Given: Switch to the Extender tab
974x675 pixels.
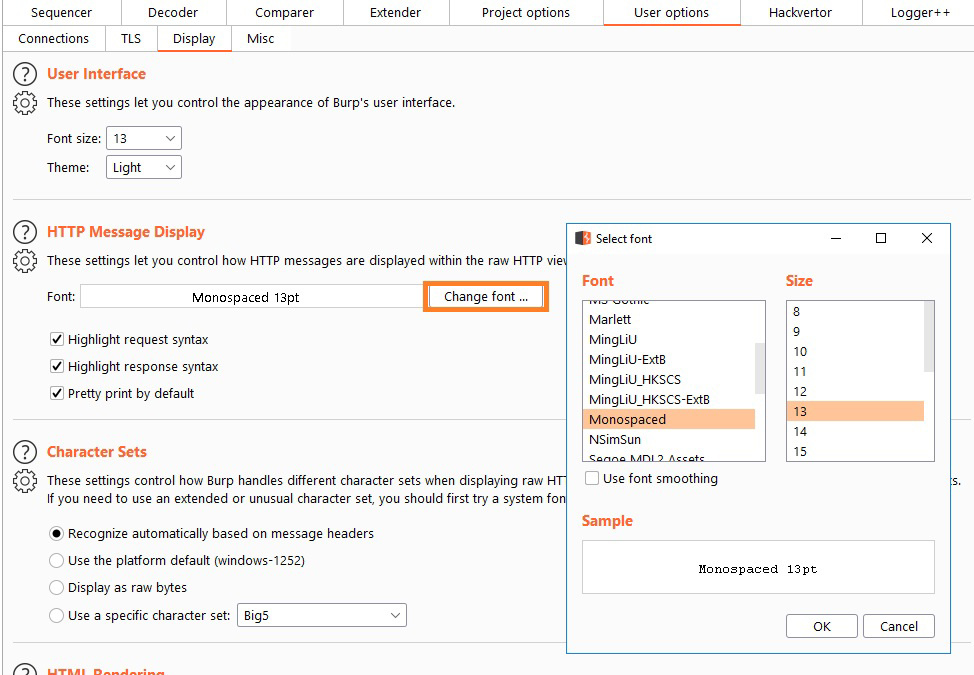Looking at the screenshot, I should [x=395, y=12].
